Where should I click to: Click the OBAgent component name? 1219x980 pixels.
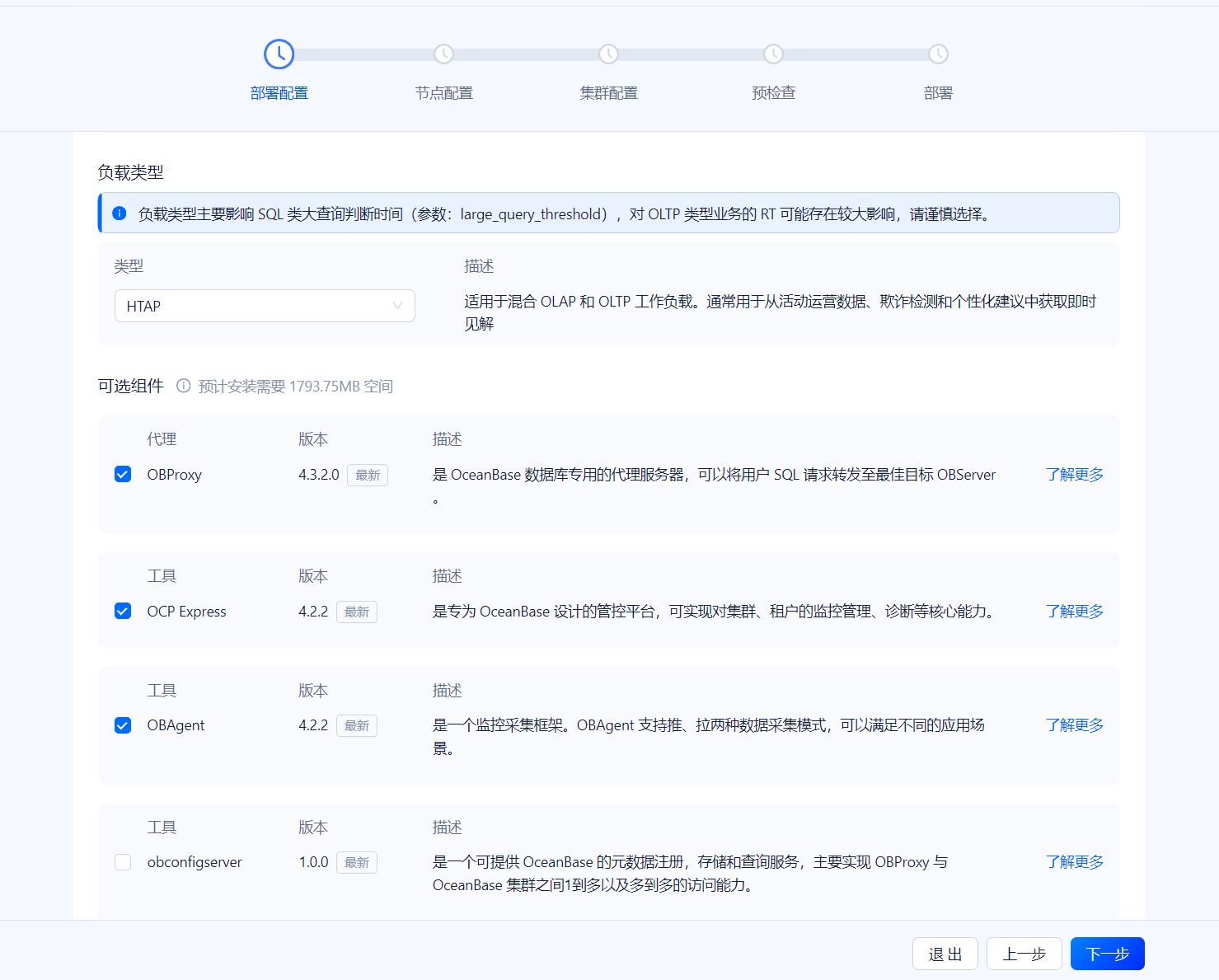[176, 725]
